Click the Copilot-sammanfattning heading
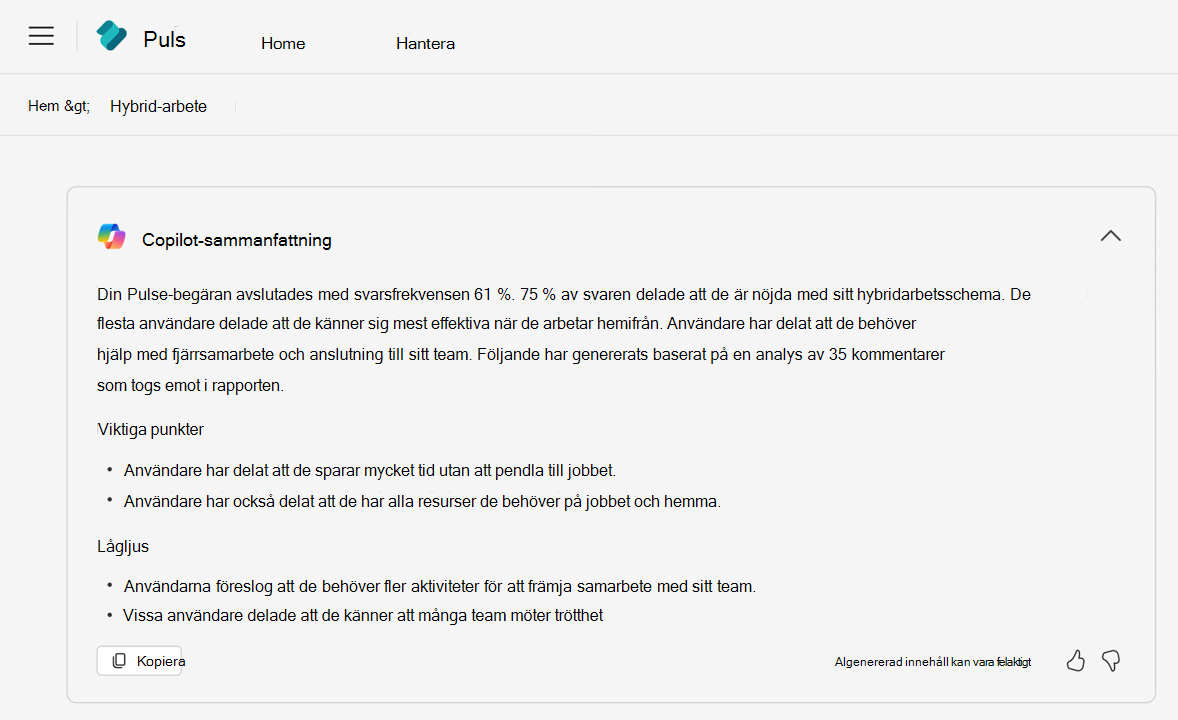Viewport: 1178px width, 720px height. click(237, 240)
